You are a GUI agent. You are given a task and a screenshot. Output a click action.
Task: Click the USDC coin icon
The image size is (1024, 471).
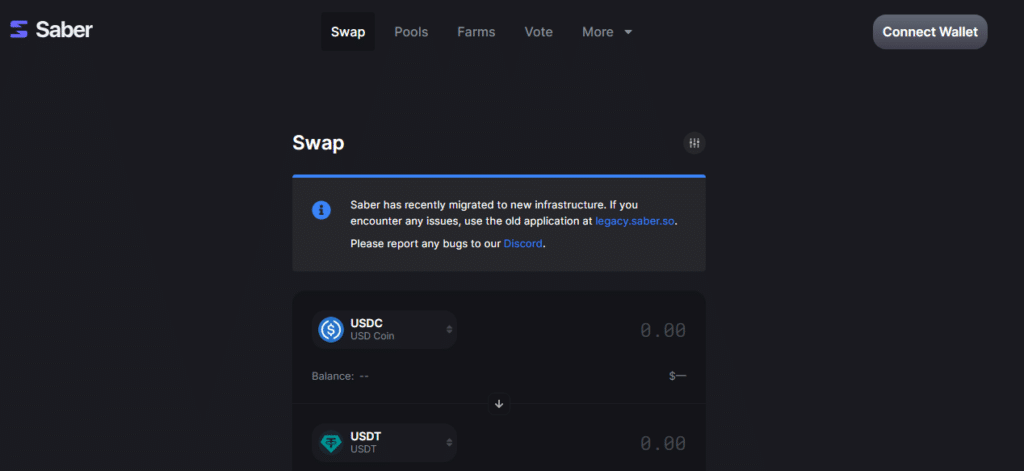(331, 329)
